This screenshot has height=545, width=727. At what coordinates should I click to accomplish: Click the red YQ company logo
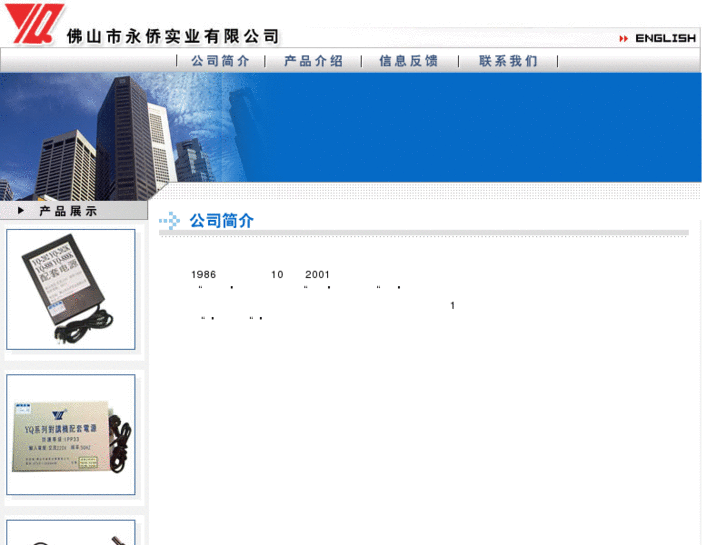point(34,24)
